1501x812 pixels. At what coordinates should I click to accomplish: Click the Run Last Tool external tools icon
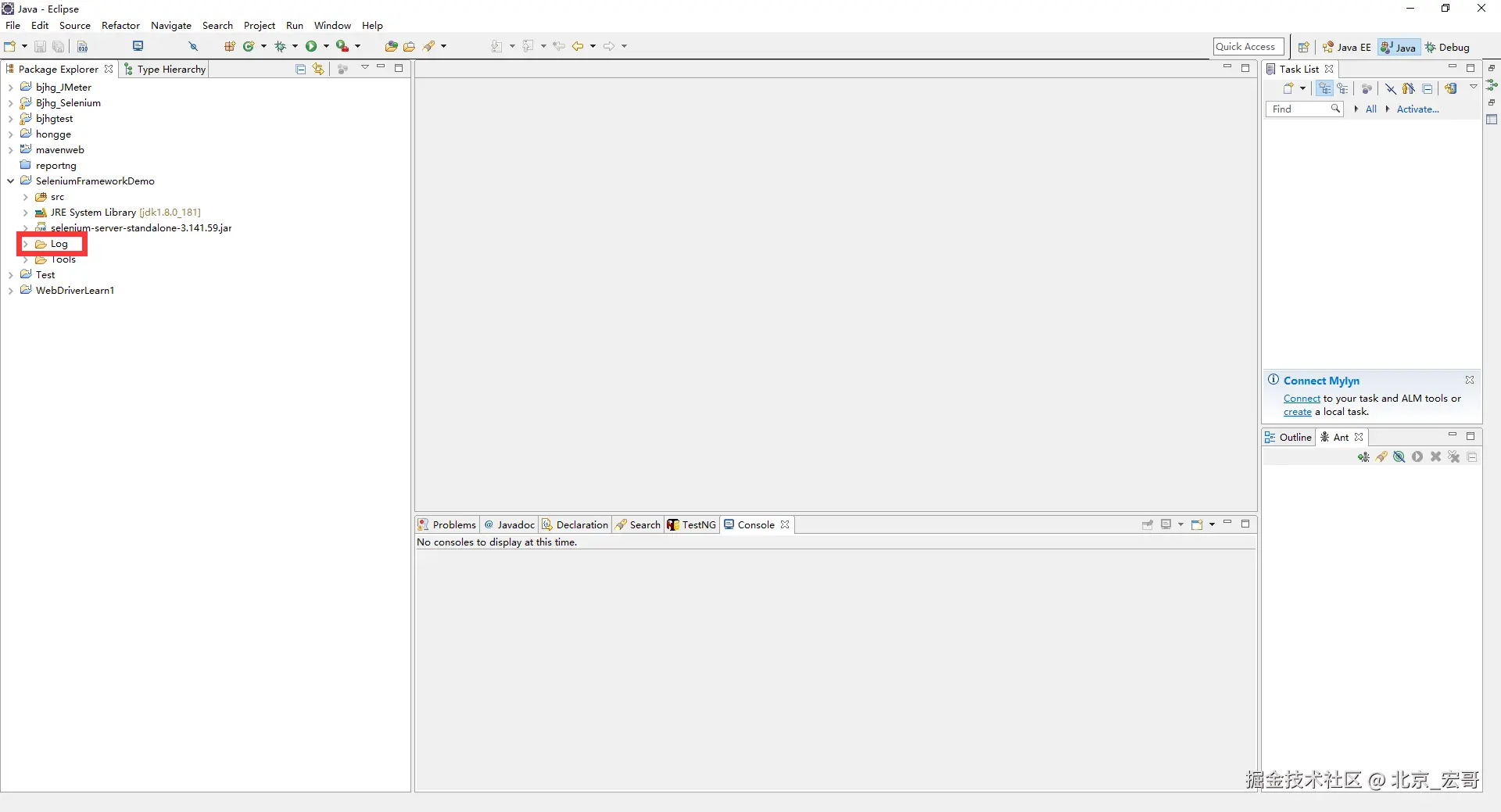[342, 46]
